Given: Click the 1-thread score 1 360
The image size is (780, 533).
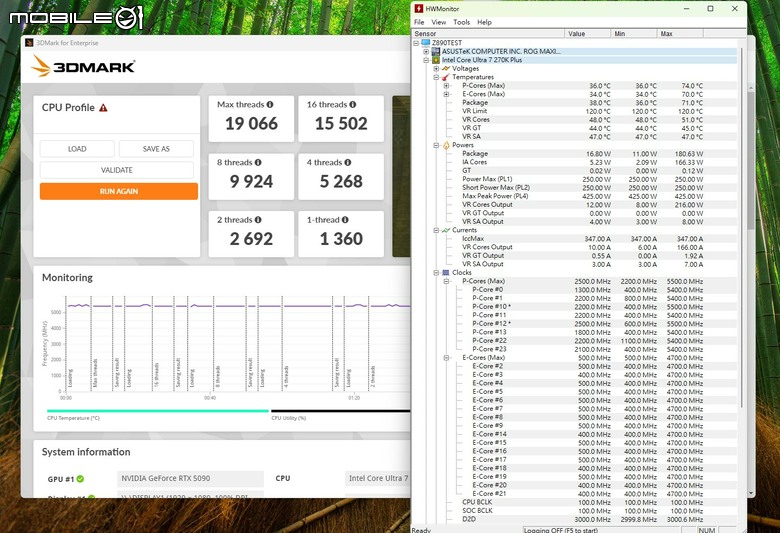Looking at the screenshot, I should tap(341, 239).
